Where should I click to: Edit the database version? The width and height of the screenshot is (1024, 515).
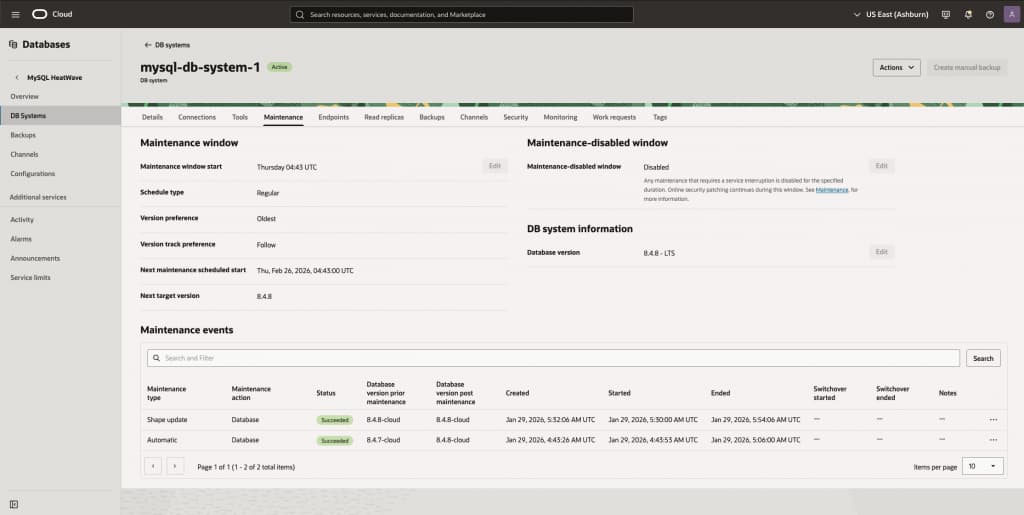tap(882, 252)
